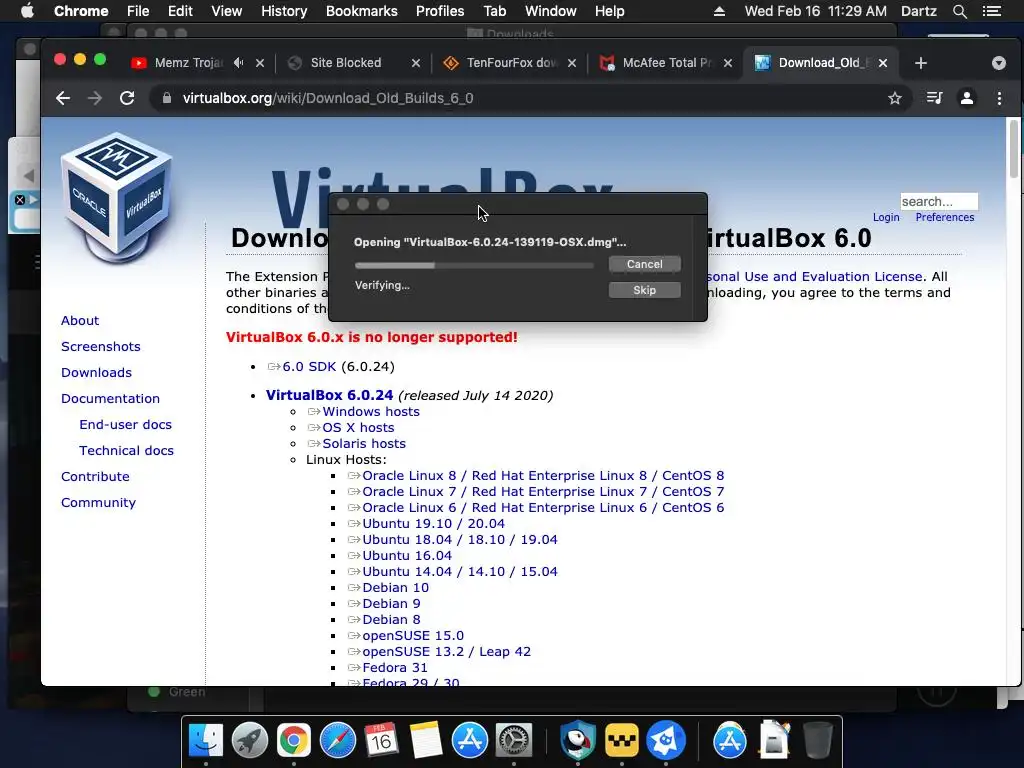Open Notes in the Dock
Viewport: 1024px width, 768px height.
click(426, 741)
